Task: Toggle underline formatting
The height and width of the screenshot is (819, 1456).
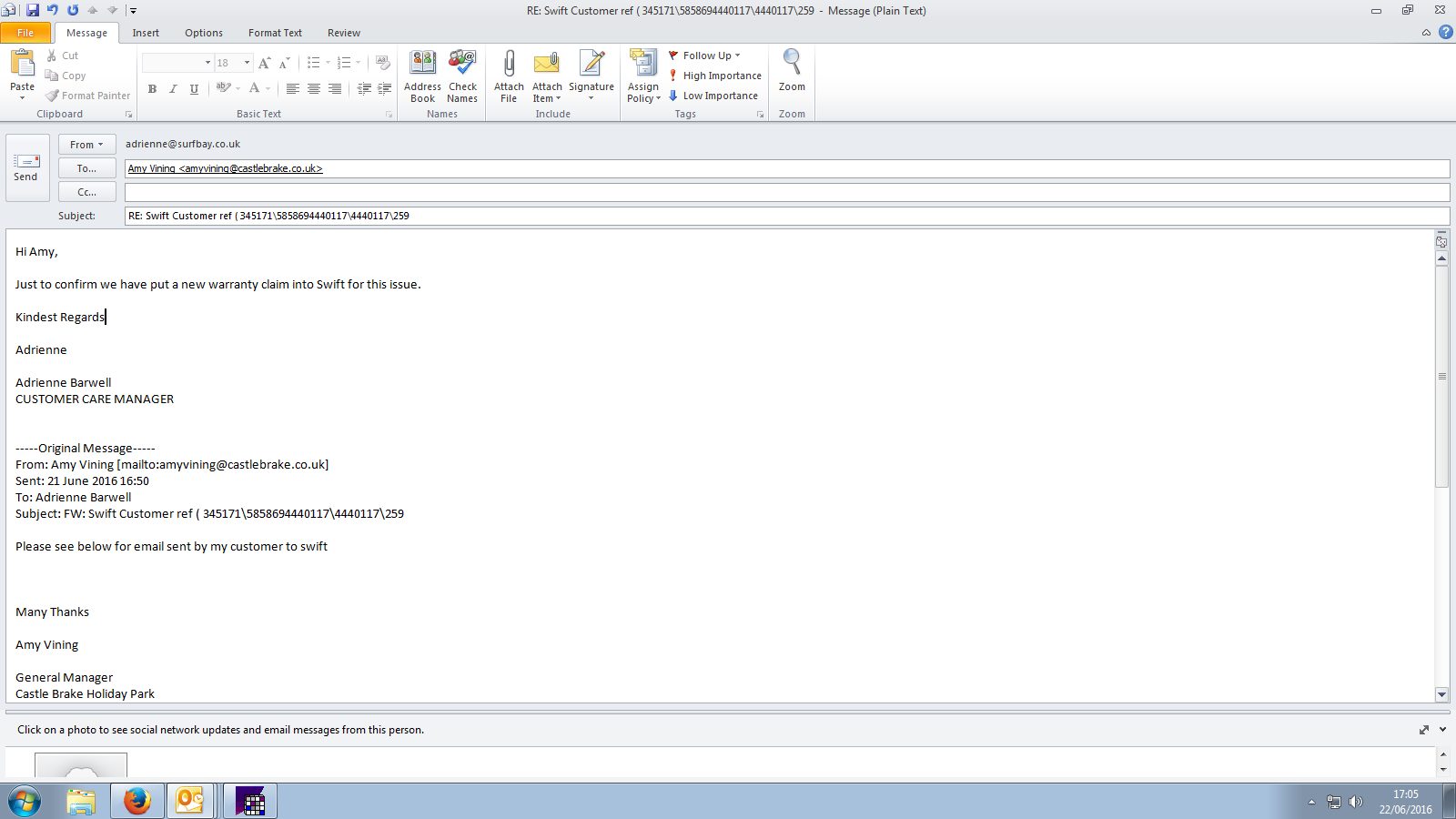Action: (x=194, y=88)
